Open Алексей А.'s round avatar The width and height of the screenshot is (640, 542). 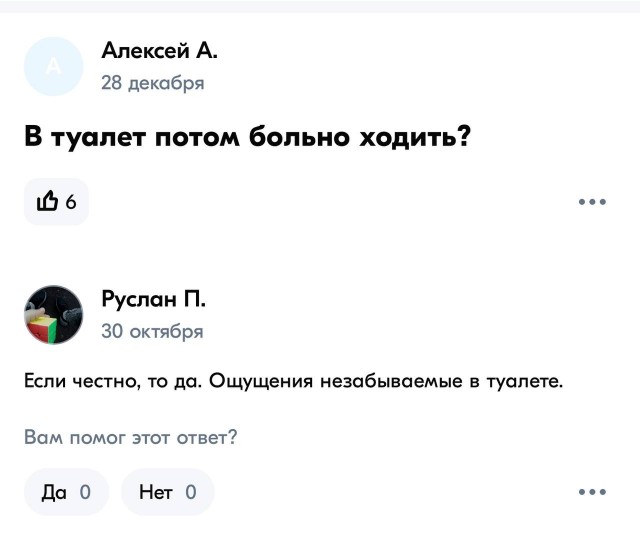pyautogui.click(x=53, y=66)
